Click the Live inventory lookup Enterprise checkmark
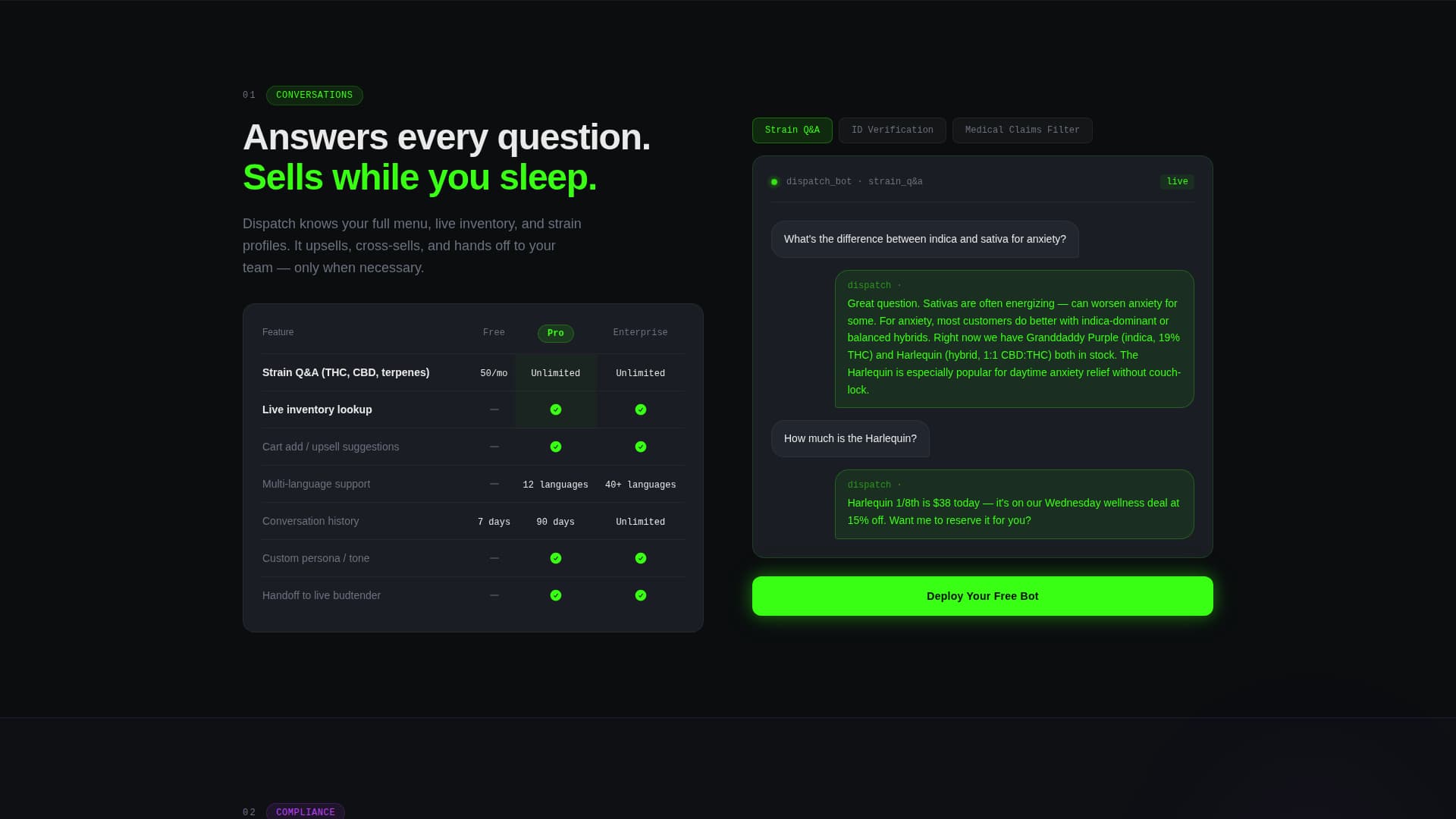 coord(641,409)
